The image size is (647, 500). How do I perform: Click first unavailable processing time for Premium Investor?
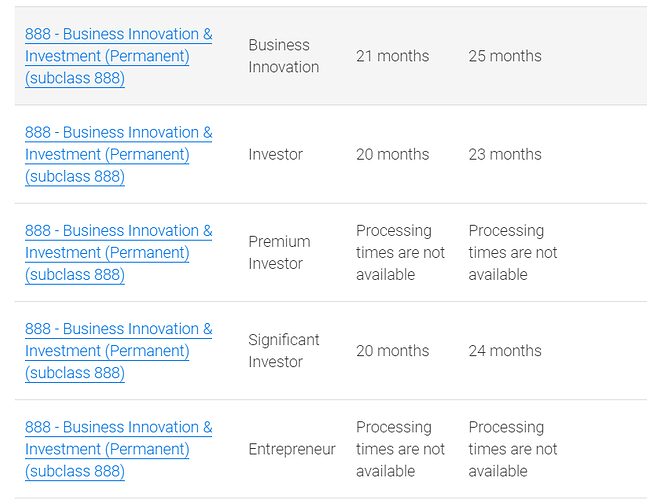(400, 252)
